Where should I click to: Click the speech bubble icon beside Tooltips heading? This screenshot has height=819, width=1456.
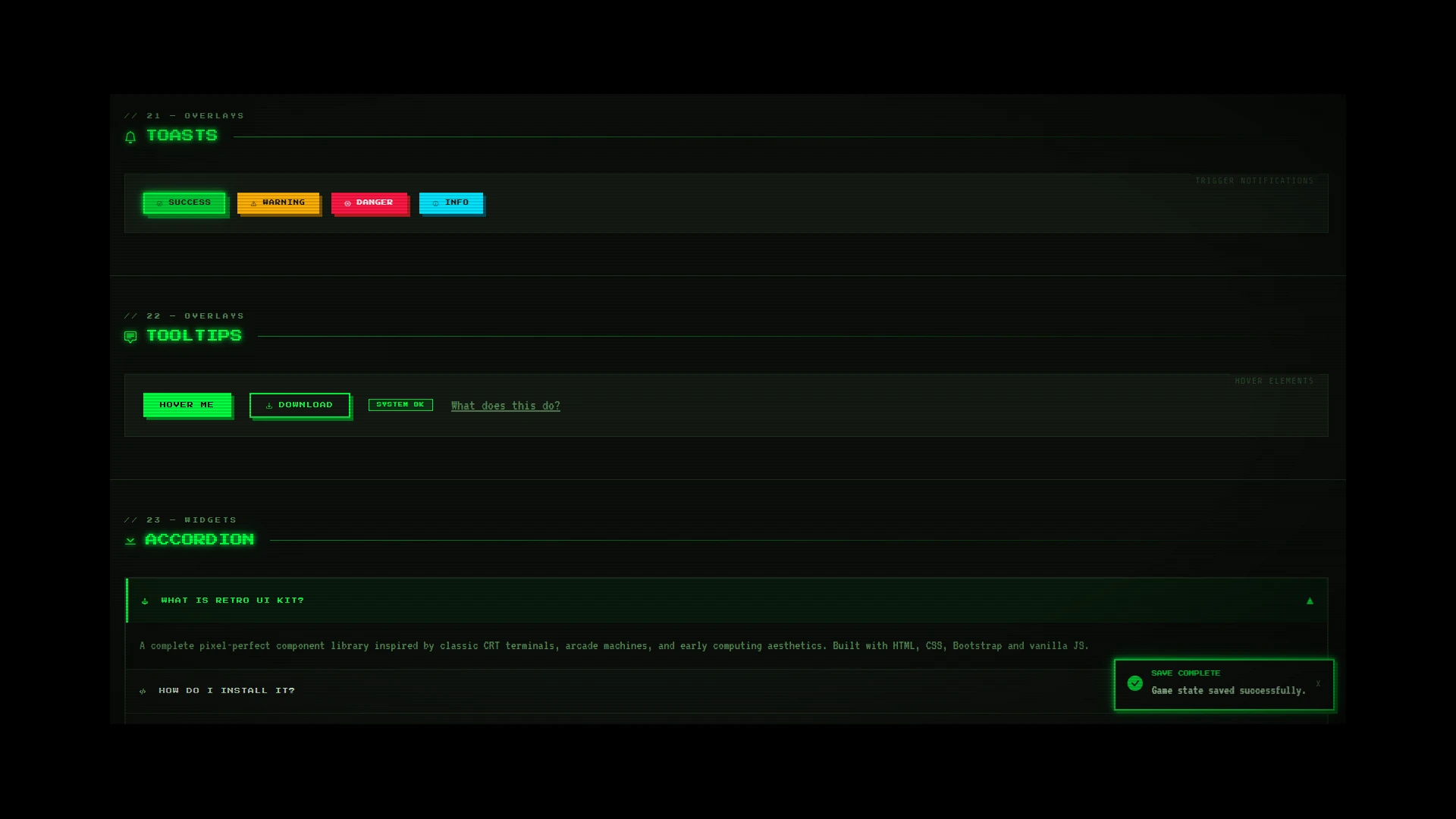(x=130, y=337)
